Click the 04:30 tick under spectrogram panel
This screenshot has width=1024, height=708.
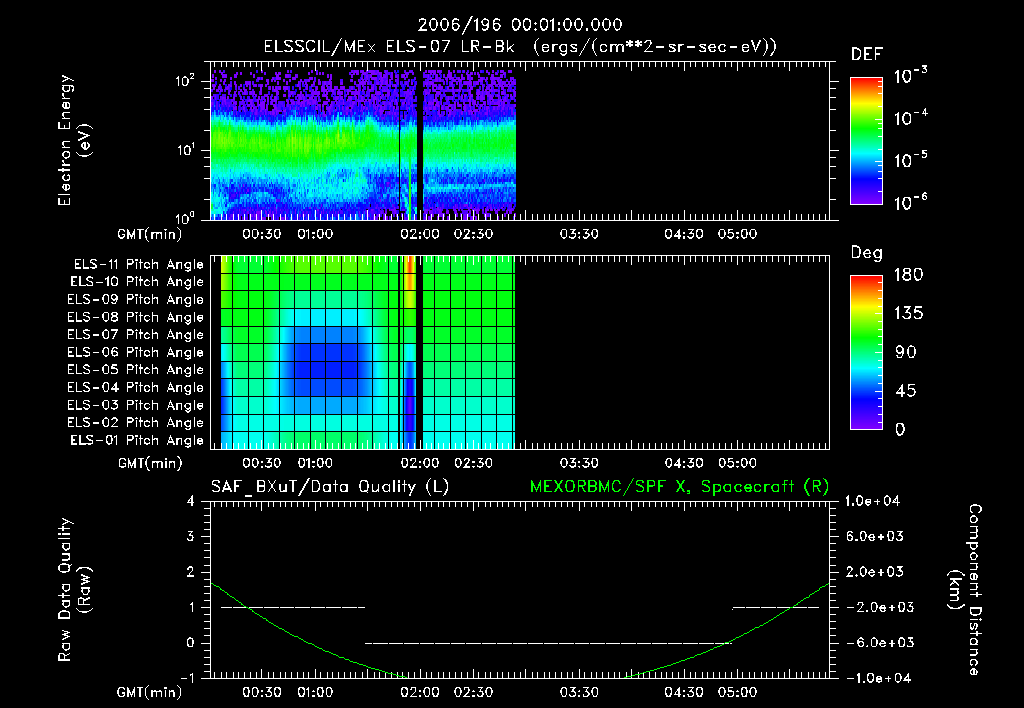[684, 234]
